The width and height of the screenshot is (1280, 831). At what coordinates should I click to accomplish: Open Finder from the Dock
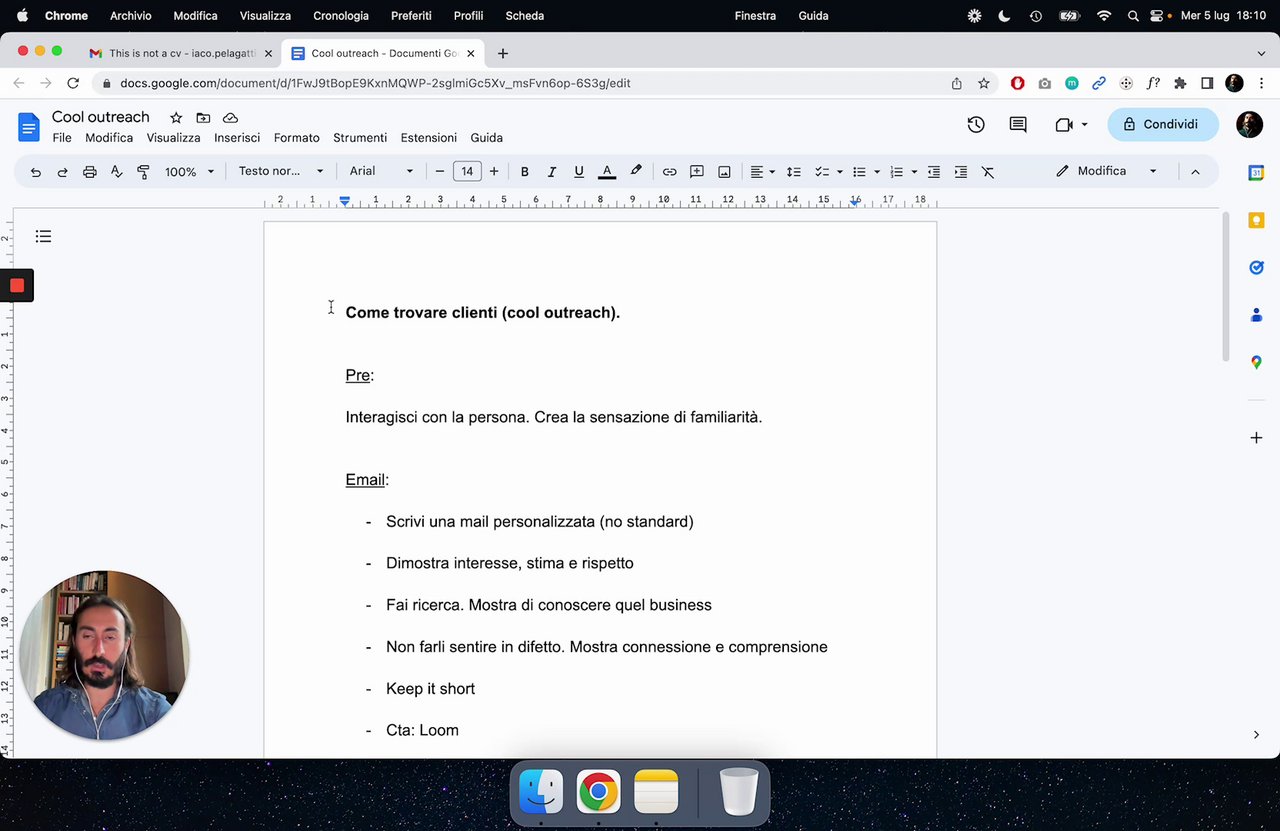click(540, 793)
